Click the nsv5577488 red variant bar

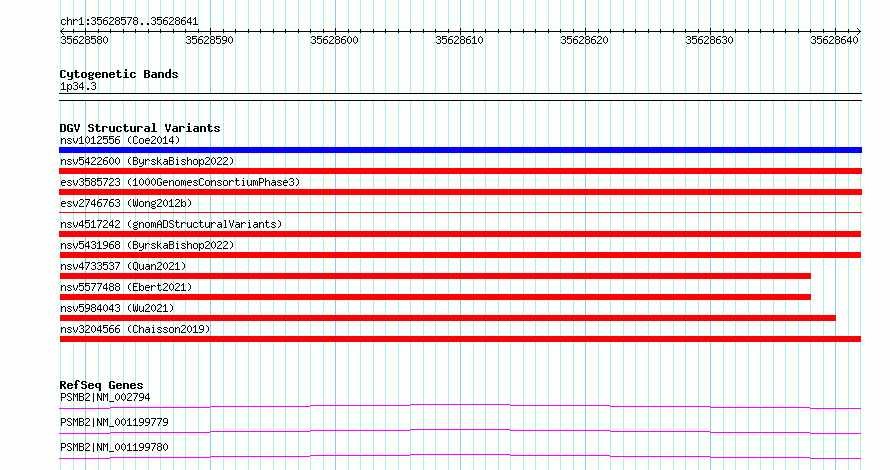click(435, 297)
